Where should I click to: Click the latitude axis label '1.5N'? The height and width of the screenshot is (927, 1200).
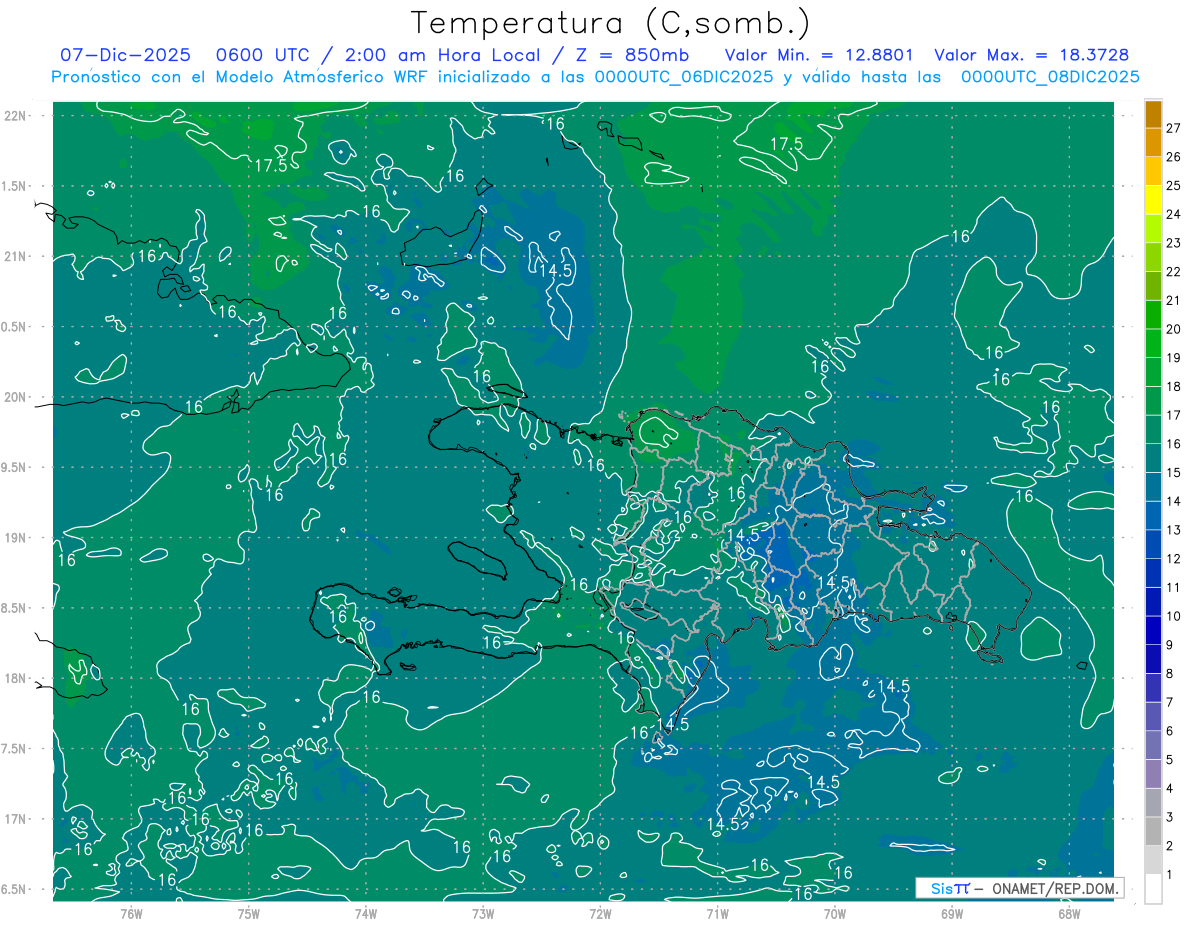pos(15,186)
